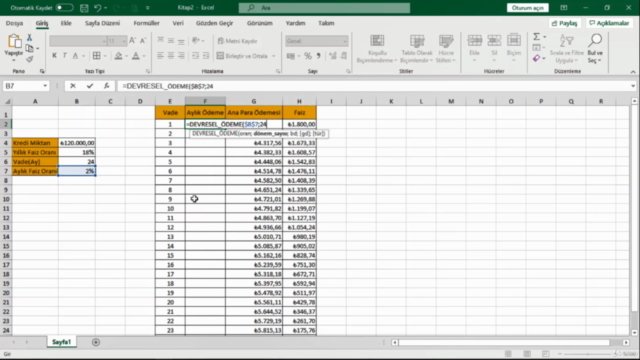Open Tablo Olarak Biçimlendir menu

point(417,49)
